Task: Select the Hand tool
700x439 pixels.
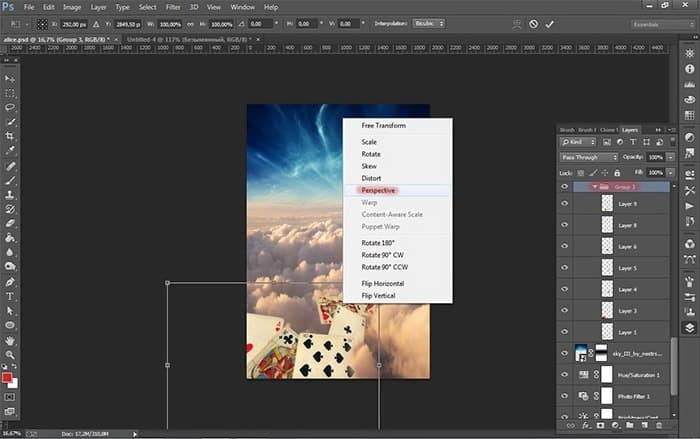Action: [x=11, y=340]
